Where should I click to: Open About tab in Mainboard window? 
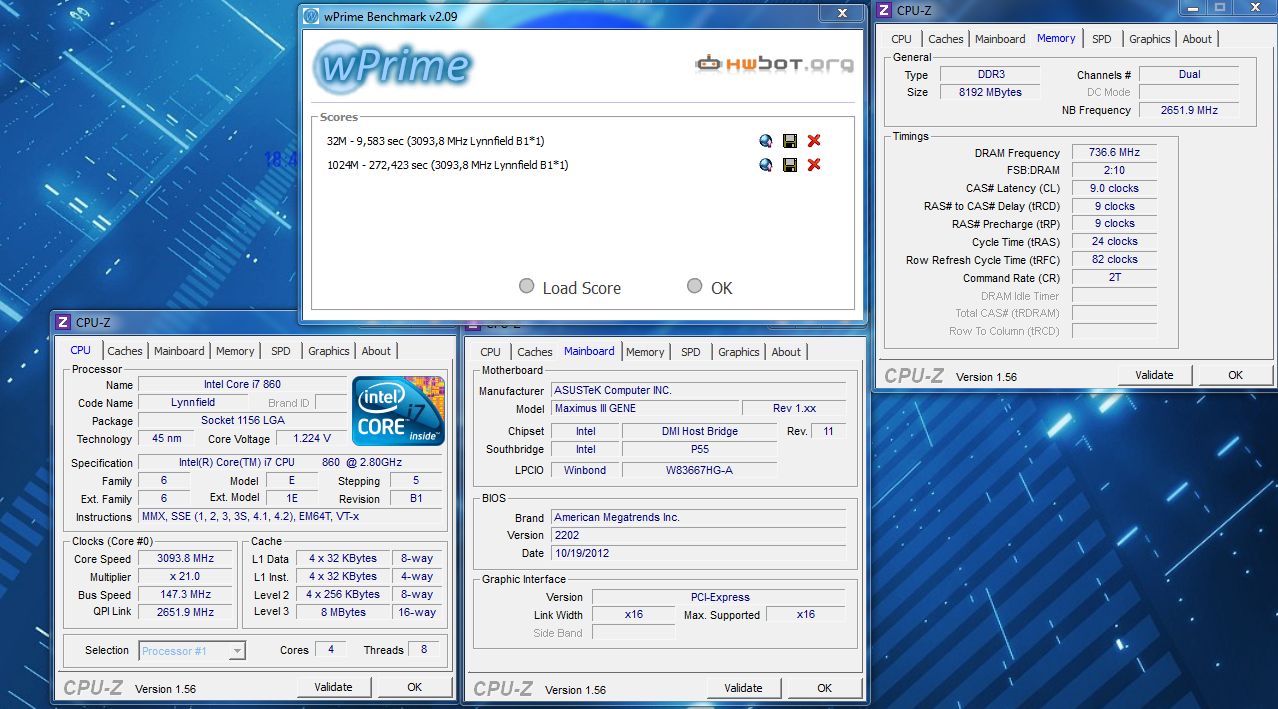[x=786, y=352]
